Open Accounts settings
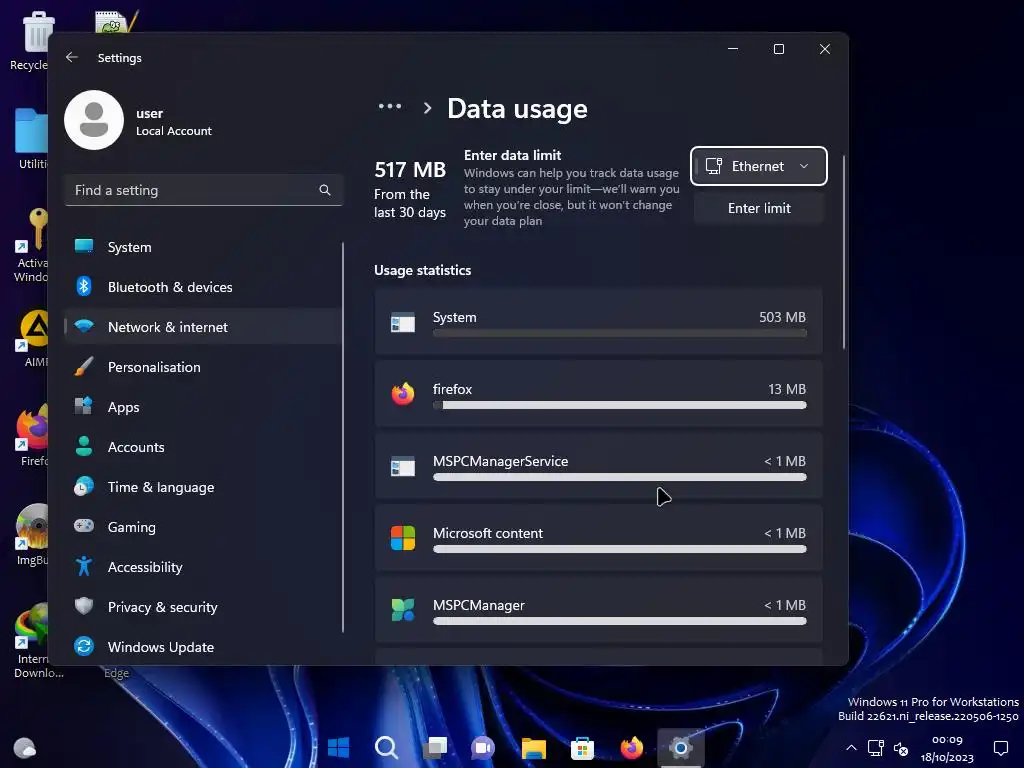 click(203, 447)
